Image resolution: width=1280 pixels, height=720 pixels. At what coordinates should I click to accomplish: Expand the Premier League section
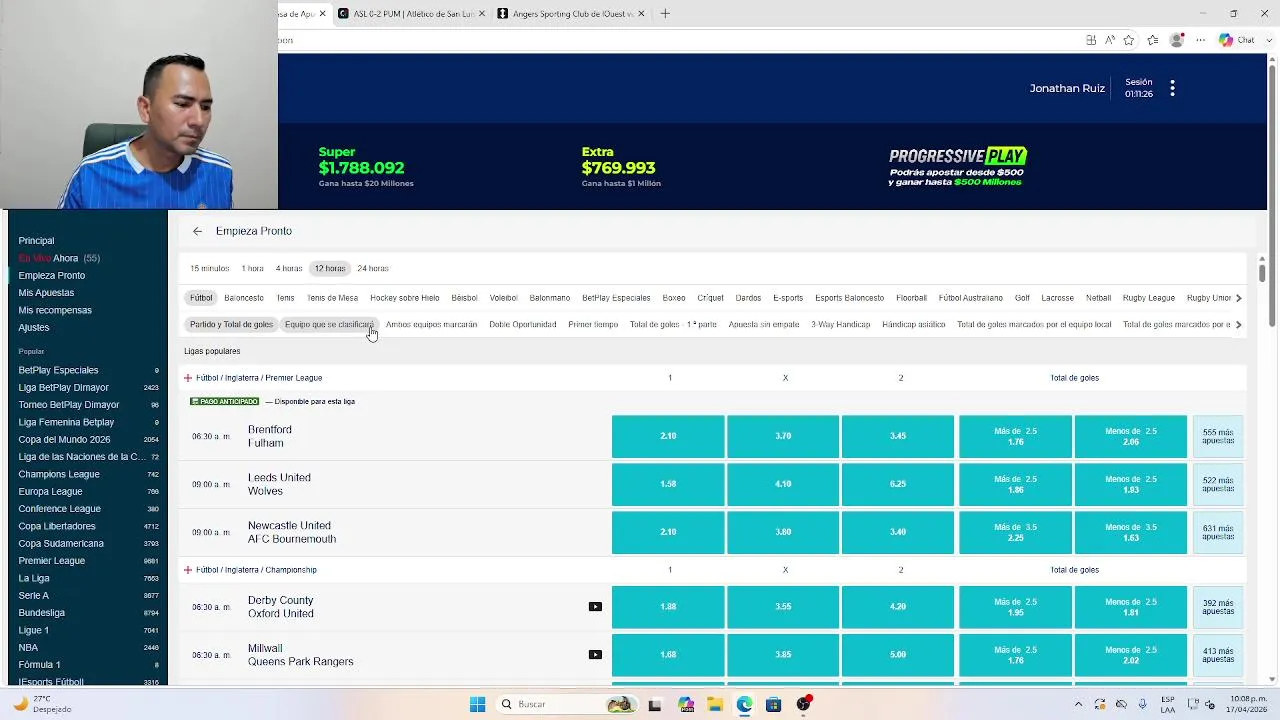187,378
